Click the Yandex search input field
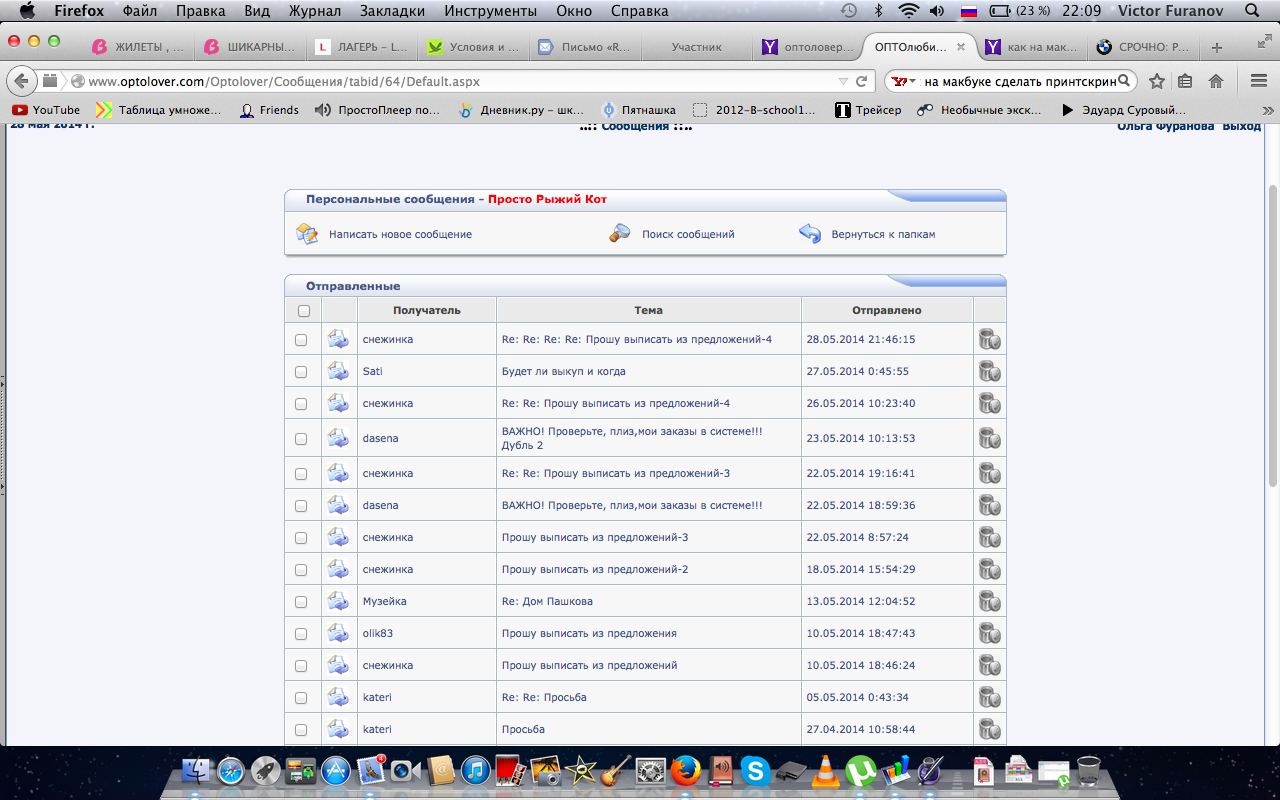Viewport: 1280px width, 800px height. point(1018,81)
